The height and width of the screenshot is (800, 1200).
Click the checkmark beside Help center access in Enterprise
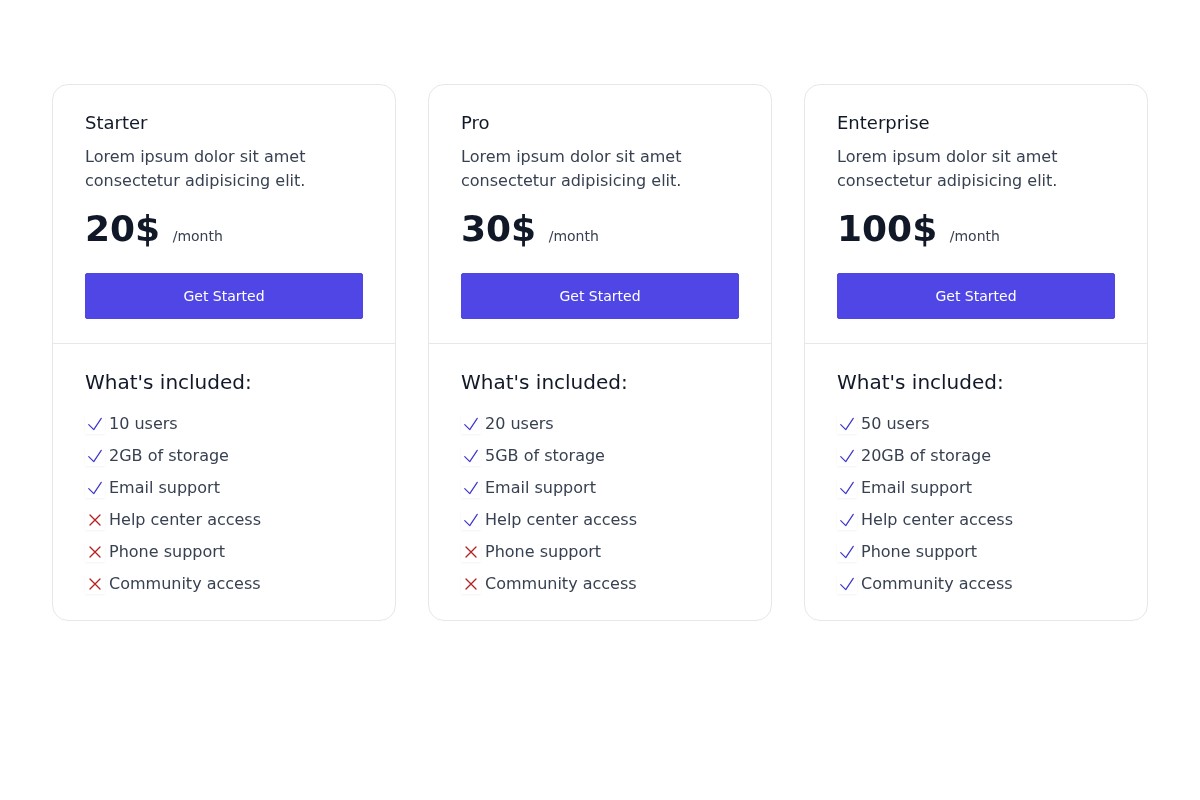click(847, 520)
